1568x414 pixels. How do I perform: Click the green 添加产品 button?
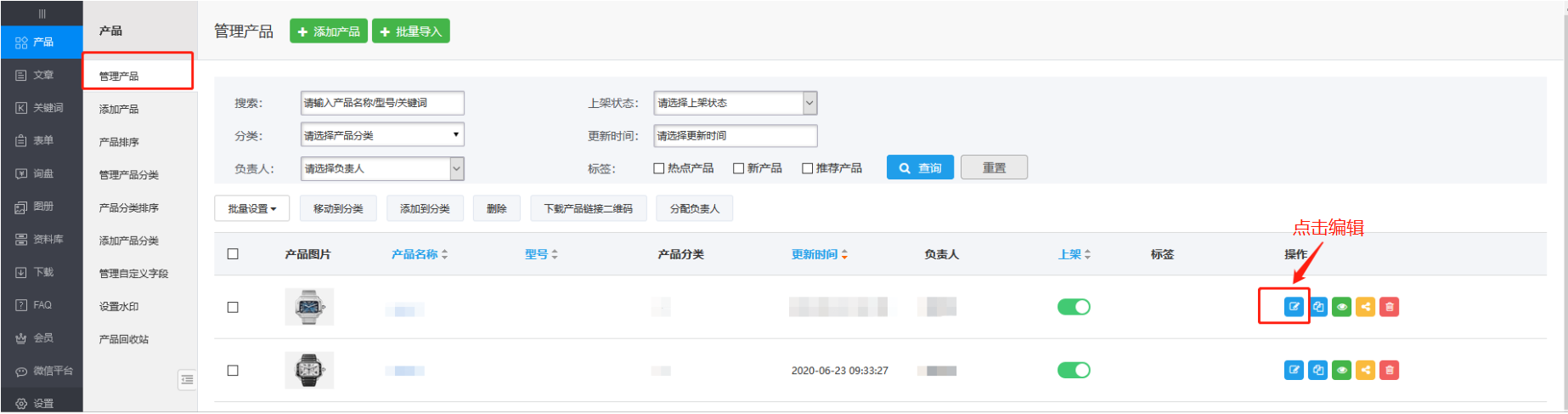coord(329,31)
